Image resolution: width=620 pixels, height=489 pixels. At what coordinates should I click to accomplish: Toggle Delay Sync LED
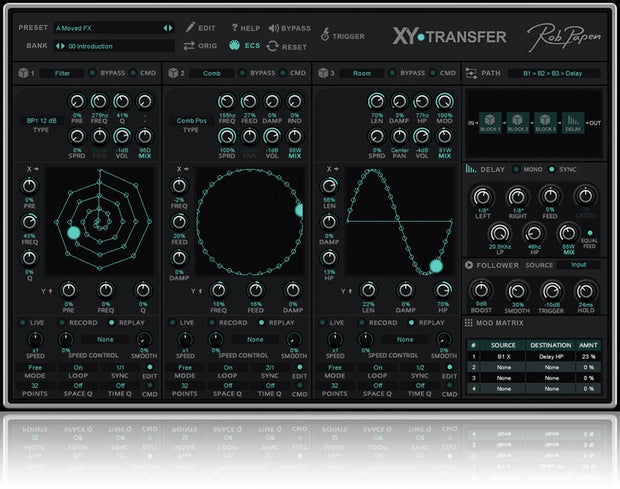[x=552, y=169]
